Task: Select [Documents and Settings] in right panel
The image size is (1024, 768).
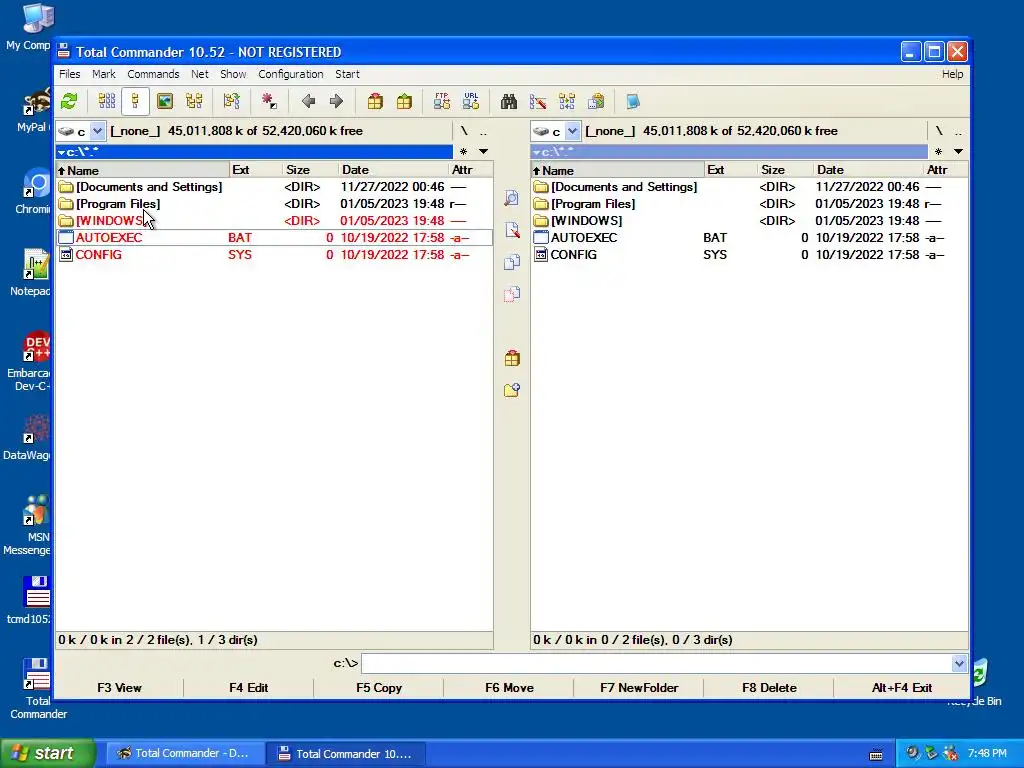Action: pyautogui.click(x=749, y=187)
